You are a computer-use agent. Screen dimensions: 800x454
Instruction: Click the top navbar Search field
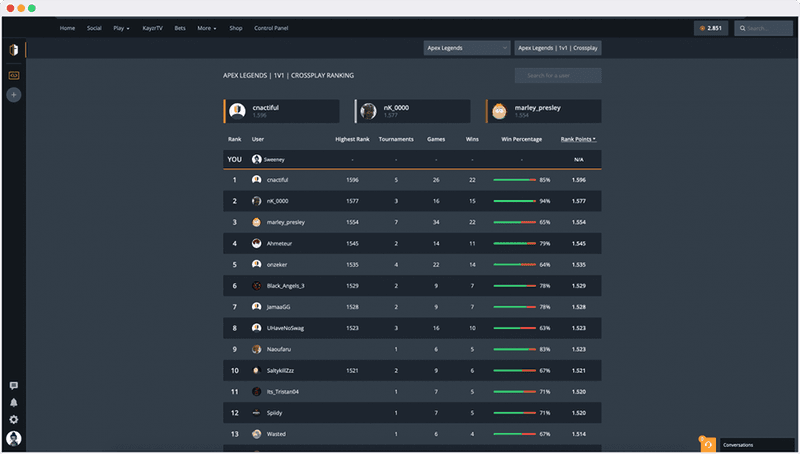[763, 28]
